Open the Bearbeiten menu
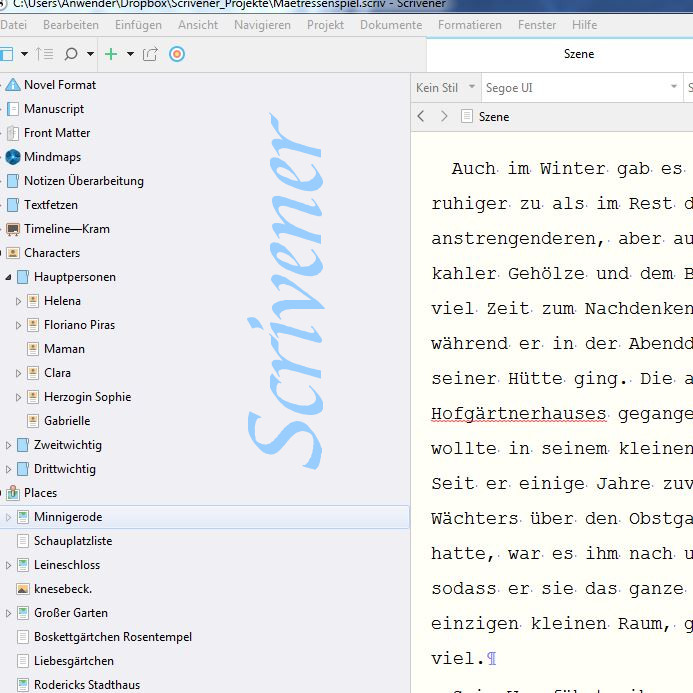Screen dimensions: 693x693 click(71, 25)
